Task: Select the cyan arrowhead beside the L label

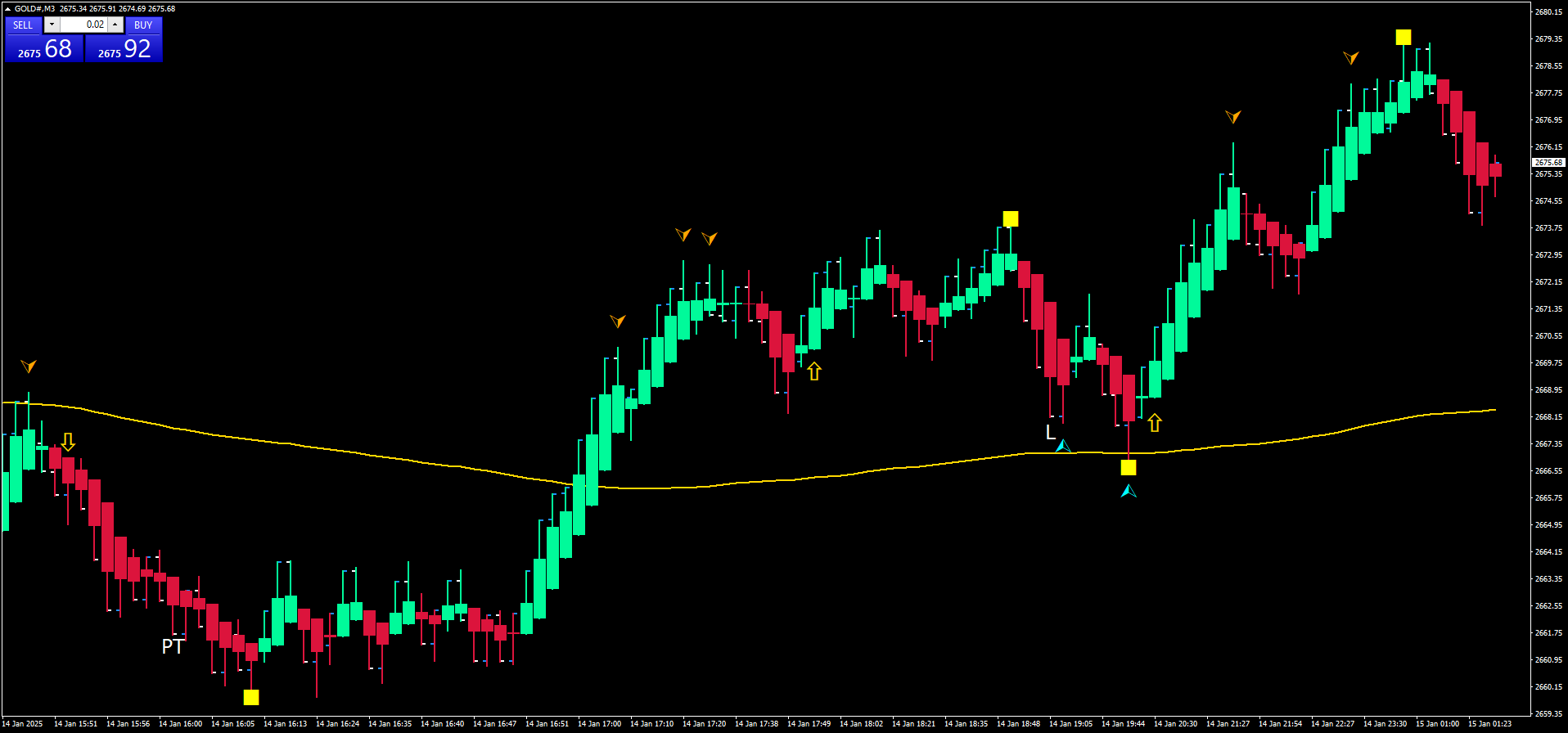Action: (1063, 446)
